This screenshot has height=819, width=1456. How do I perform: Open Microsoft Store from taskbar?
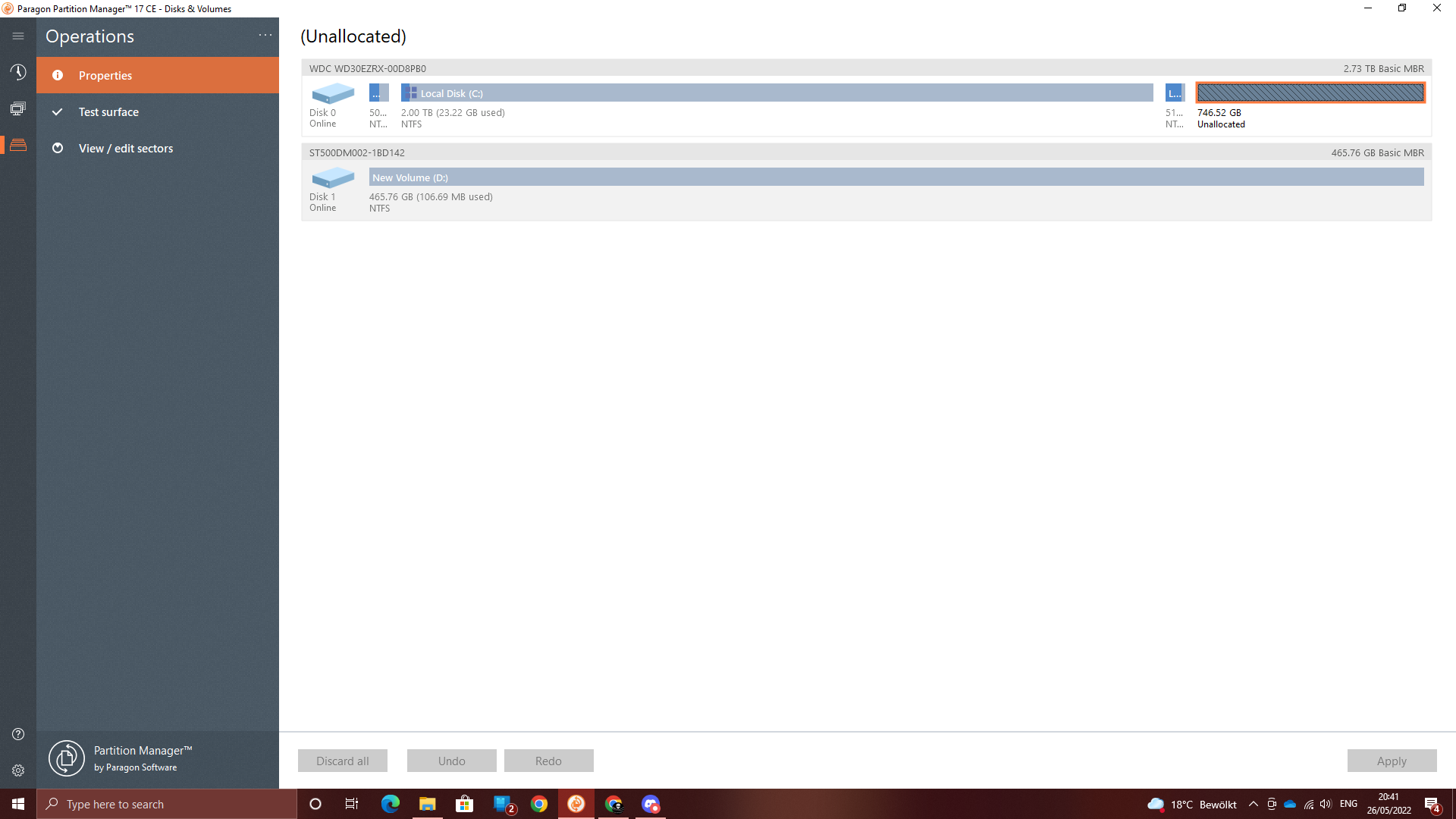point(464,804)
